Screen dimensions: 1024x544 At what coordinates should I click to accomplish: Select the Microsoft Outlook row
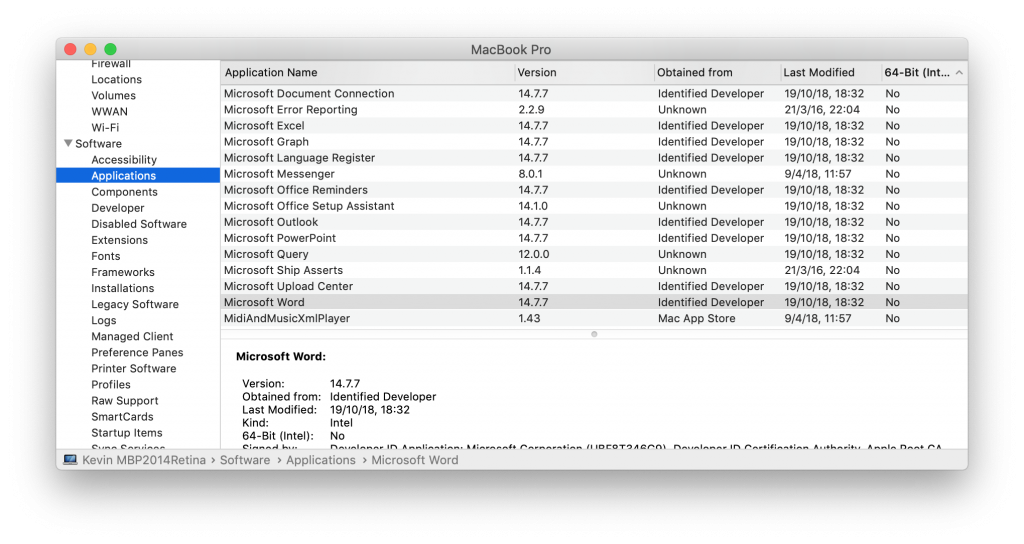594,222
